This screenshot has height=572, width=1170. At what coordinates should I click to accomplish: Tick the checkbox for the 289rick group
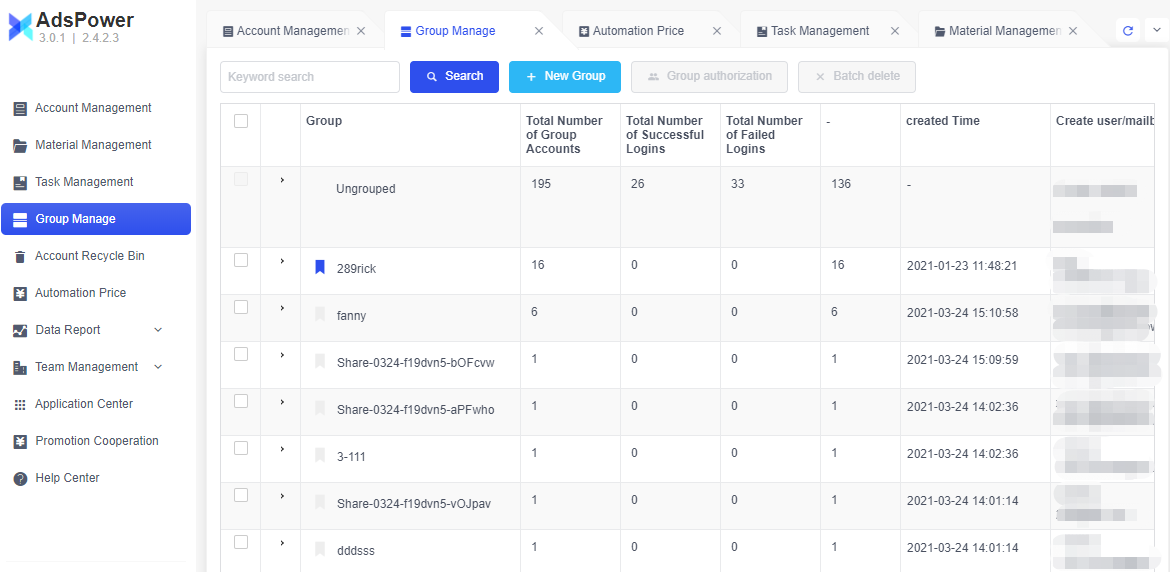(x=241, y=260)
